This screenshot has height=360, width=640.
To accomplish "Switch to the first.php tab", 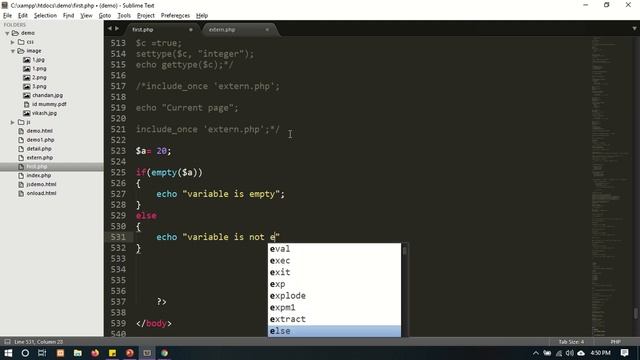I will click(x=161, y=29).
